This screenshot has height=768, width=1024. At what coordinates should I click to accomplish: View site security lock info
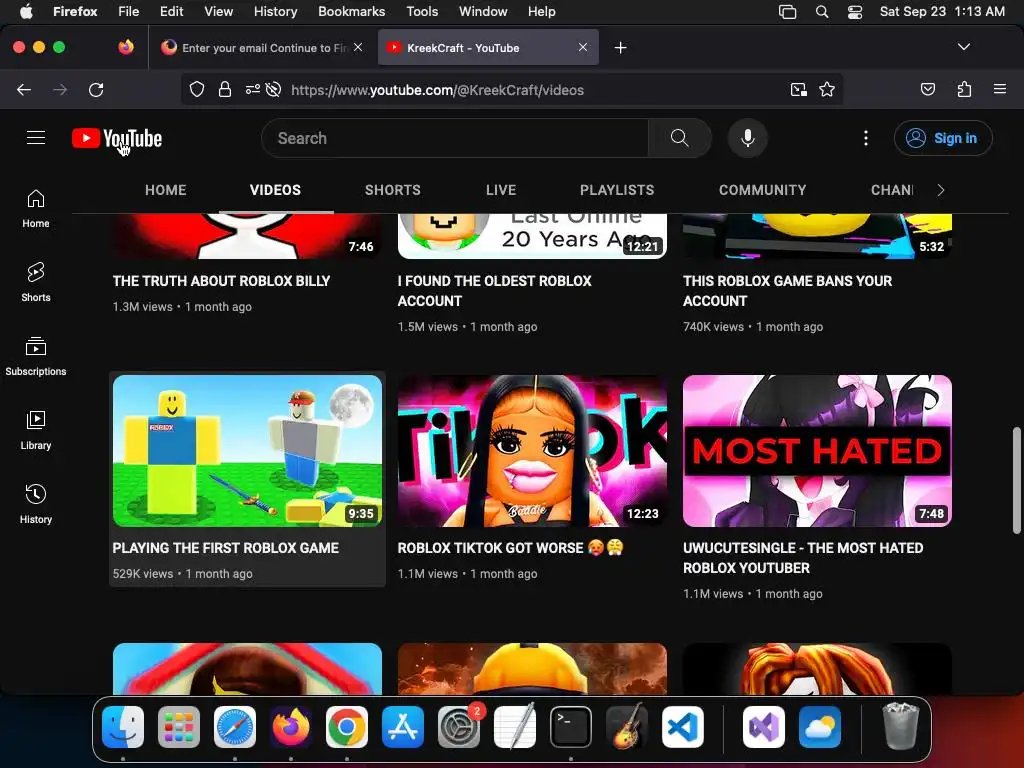tap(225, 89)
